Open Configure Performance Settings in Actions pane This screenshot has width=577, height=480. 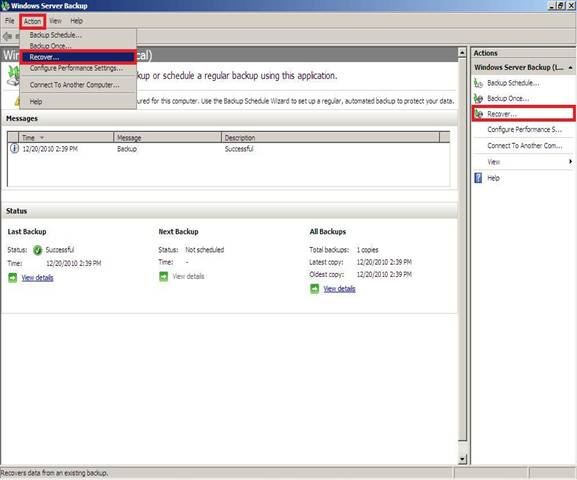(x=524, y=130)
